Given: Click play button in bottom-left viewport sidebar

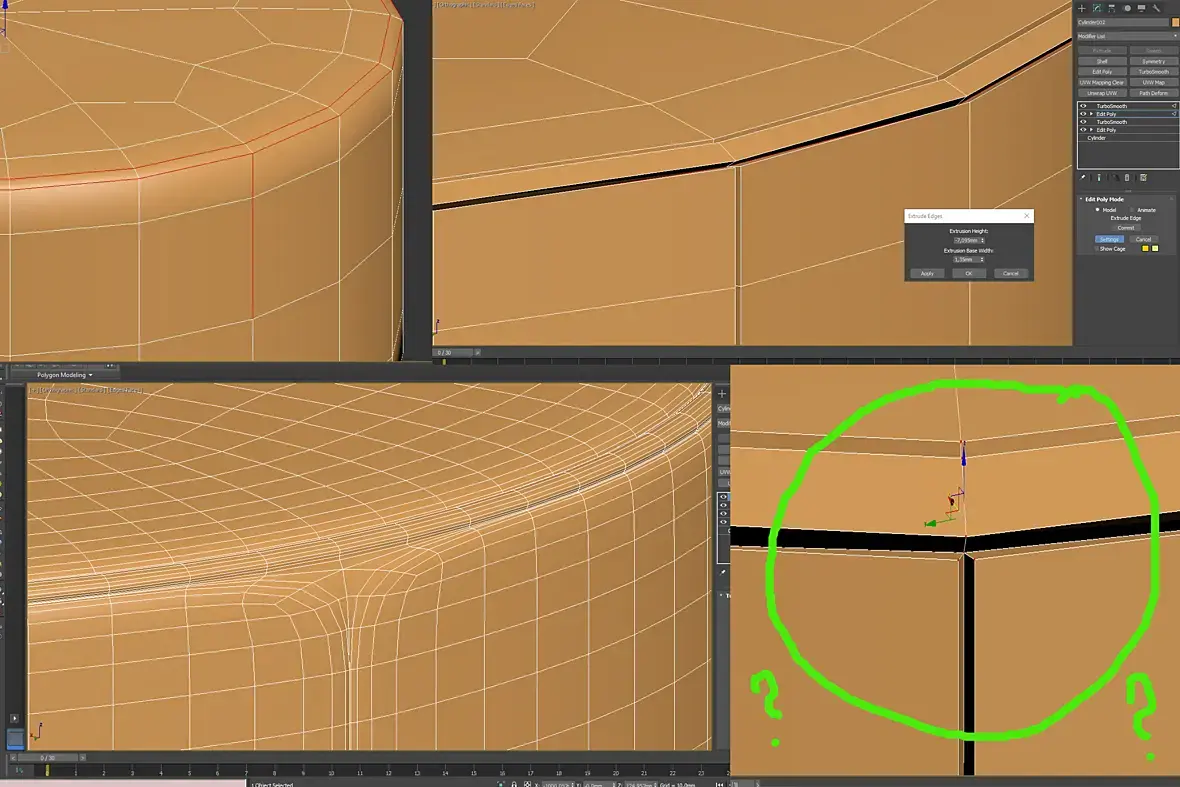Looking at the screenshot, I should pos(14,719).
